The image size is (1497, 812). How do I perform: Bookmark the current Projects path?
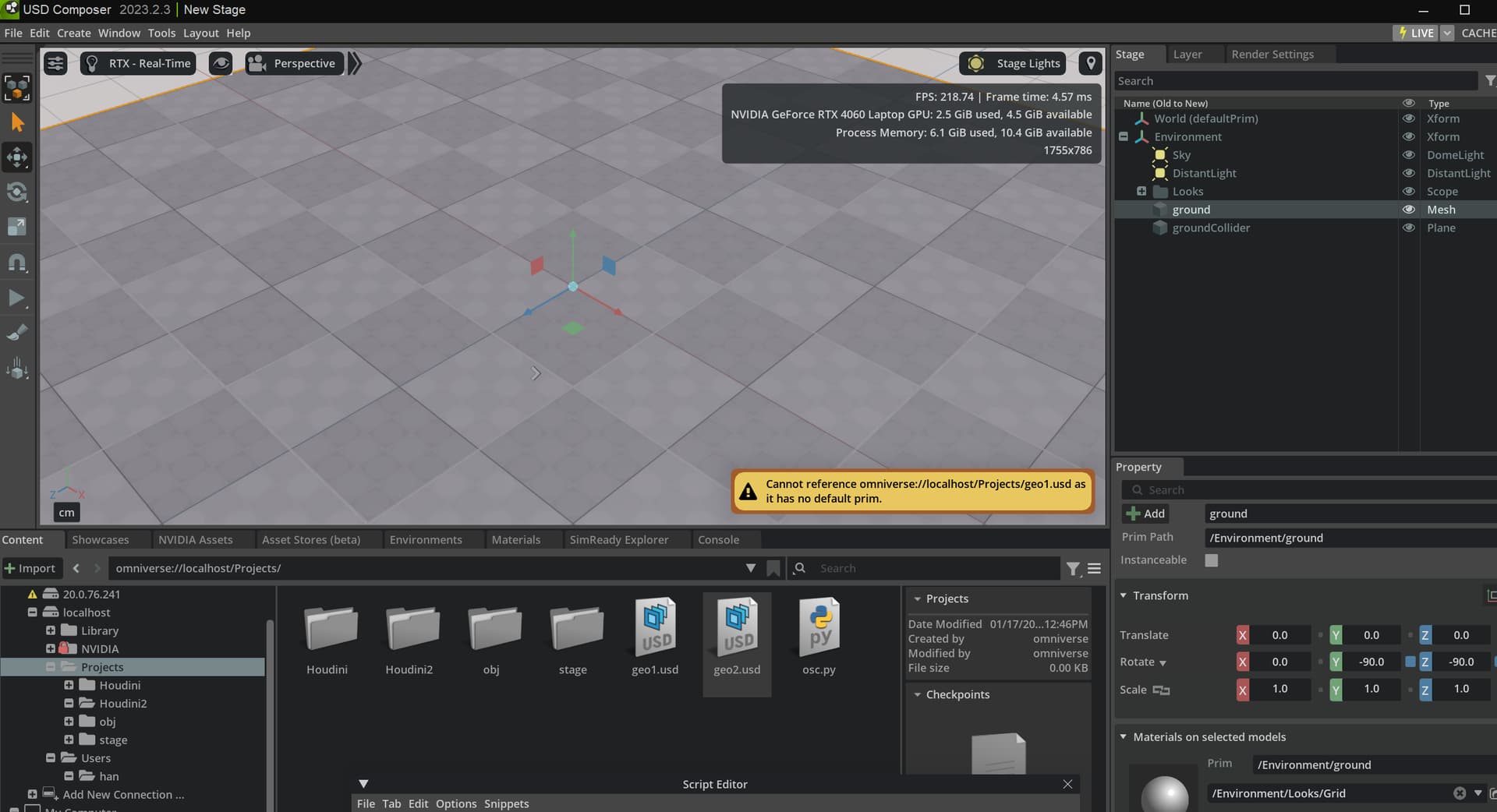[x=773, y=568]
